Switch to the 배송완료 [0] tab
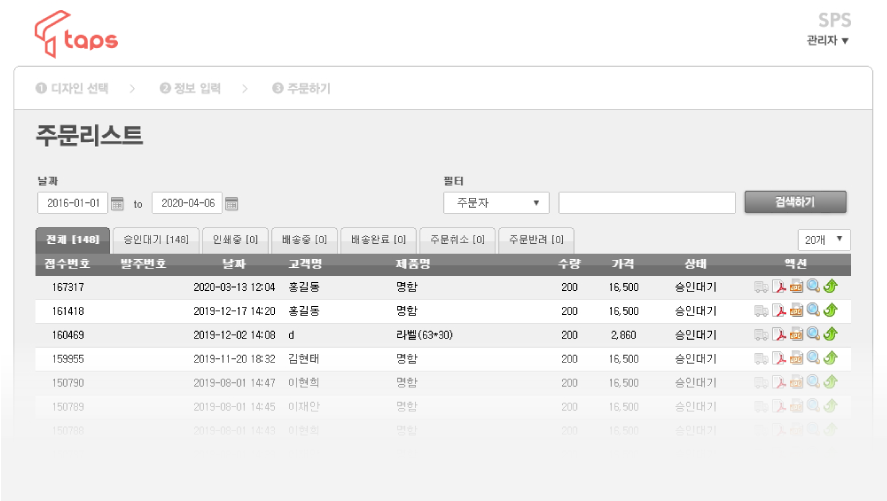 (378, 240)
